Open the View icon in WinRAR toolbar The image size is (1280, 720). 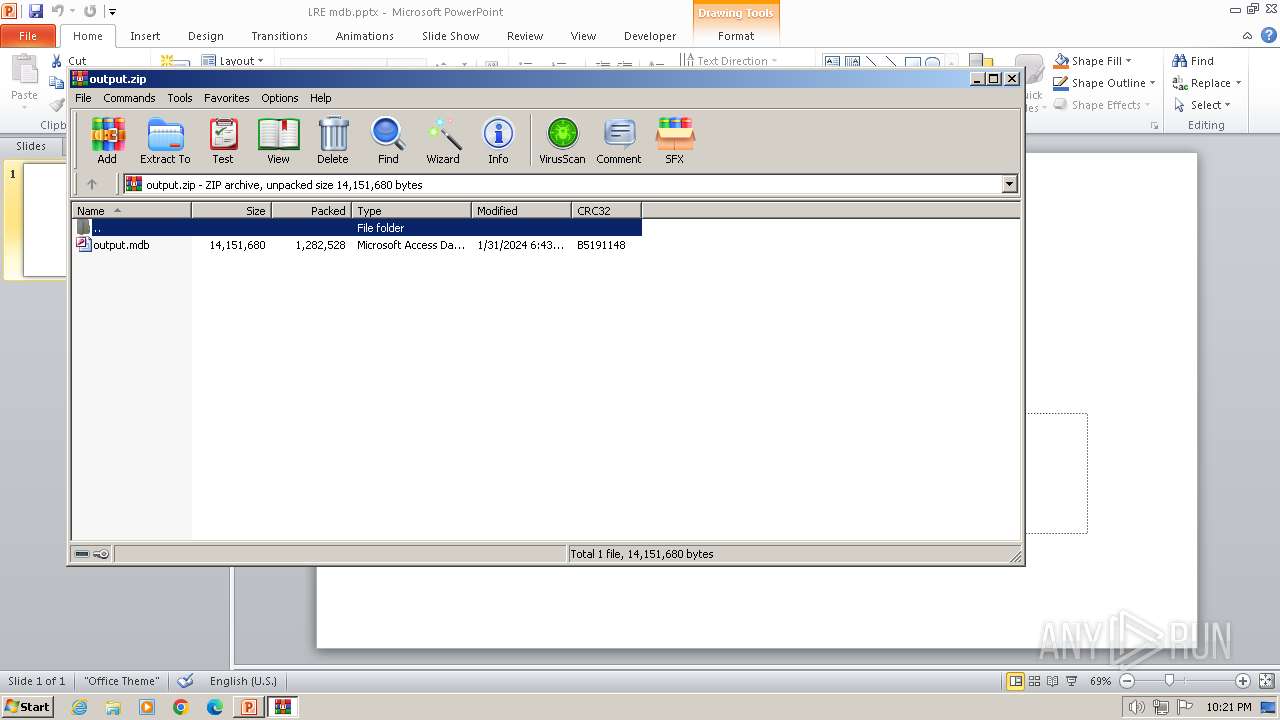pos(278,141)
